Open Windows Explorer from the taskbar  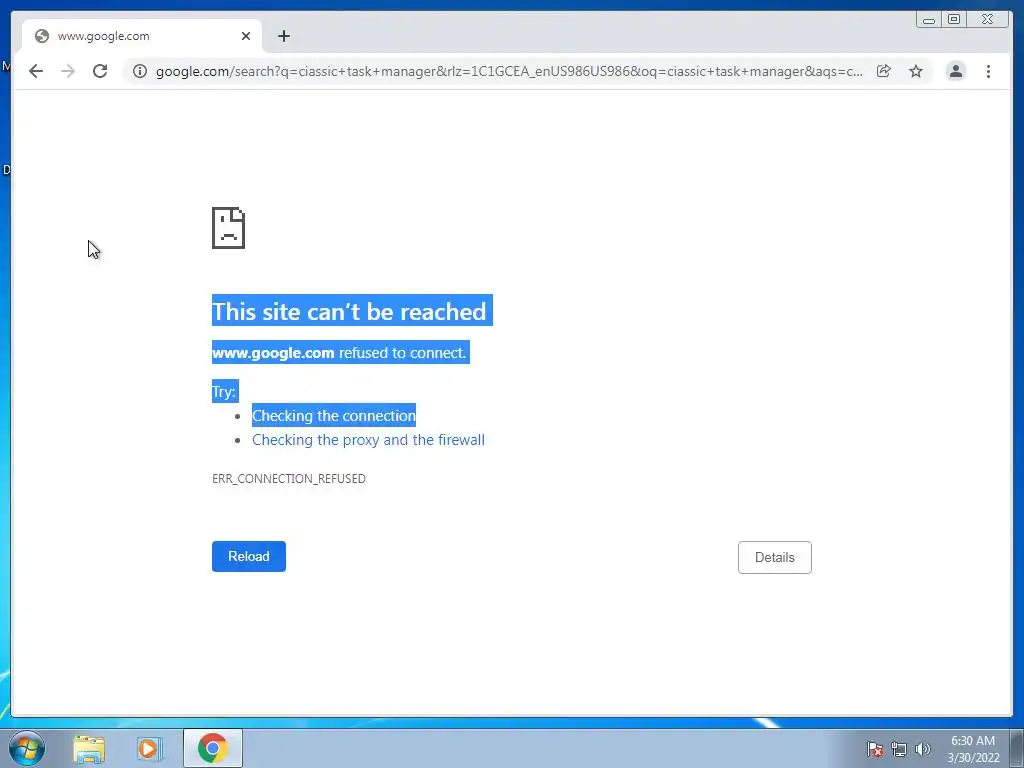pyautogui.click(x=89, y=749)
